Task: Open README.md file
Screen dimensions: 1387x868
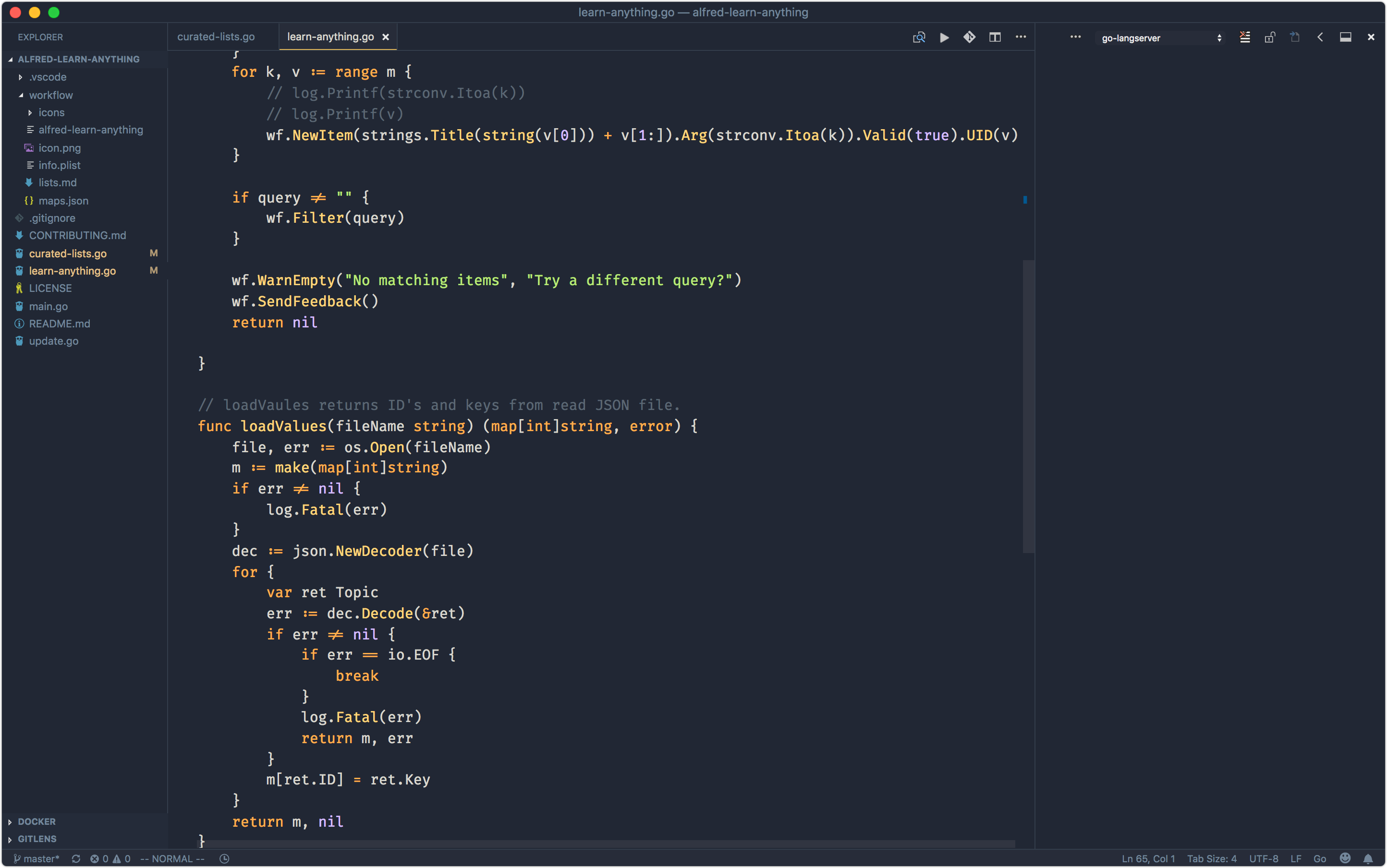Action: [x=60, y=324]
